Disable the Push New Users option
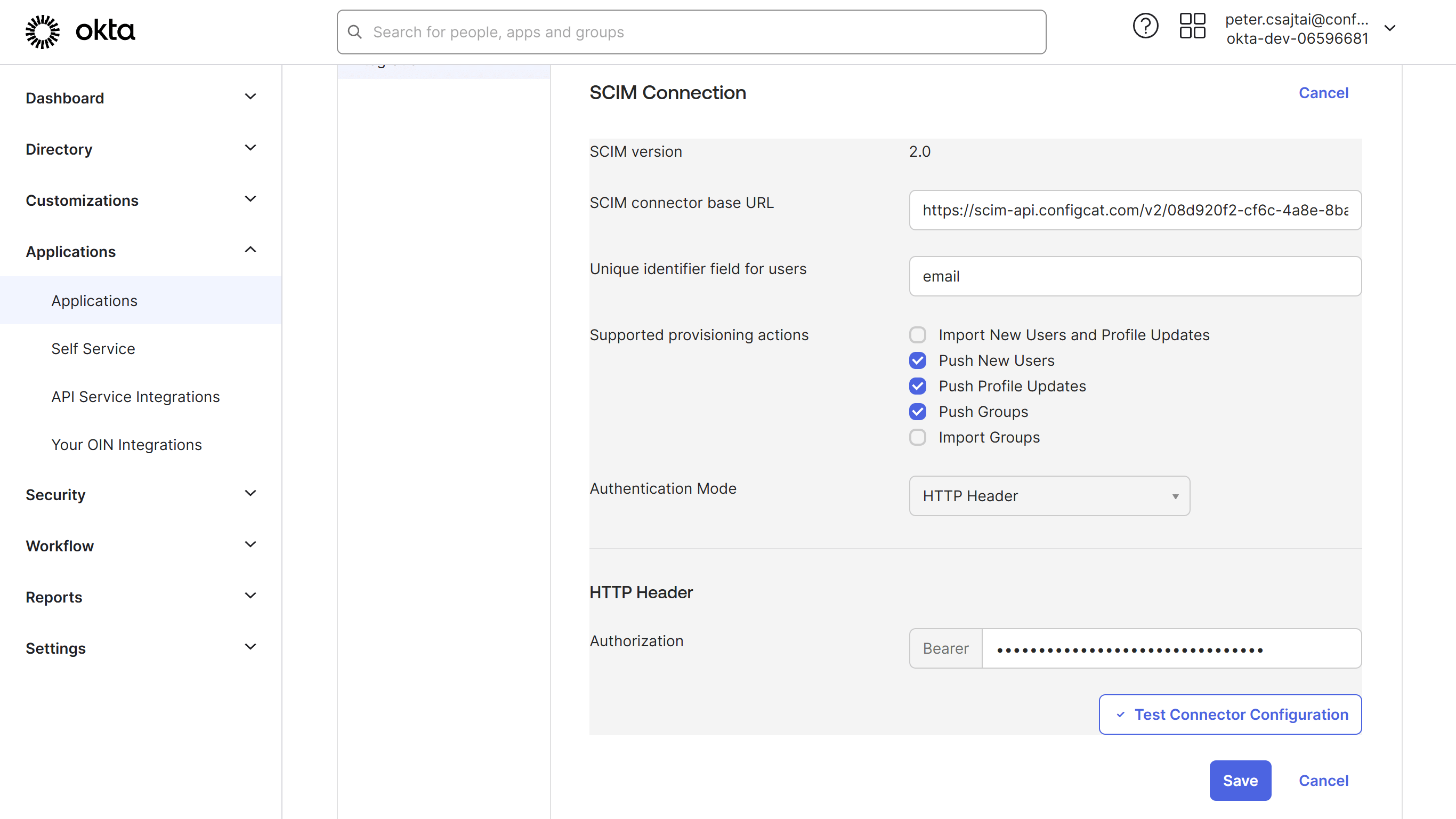This screenshot has width=1456, height=819. (917, 360)
